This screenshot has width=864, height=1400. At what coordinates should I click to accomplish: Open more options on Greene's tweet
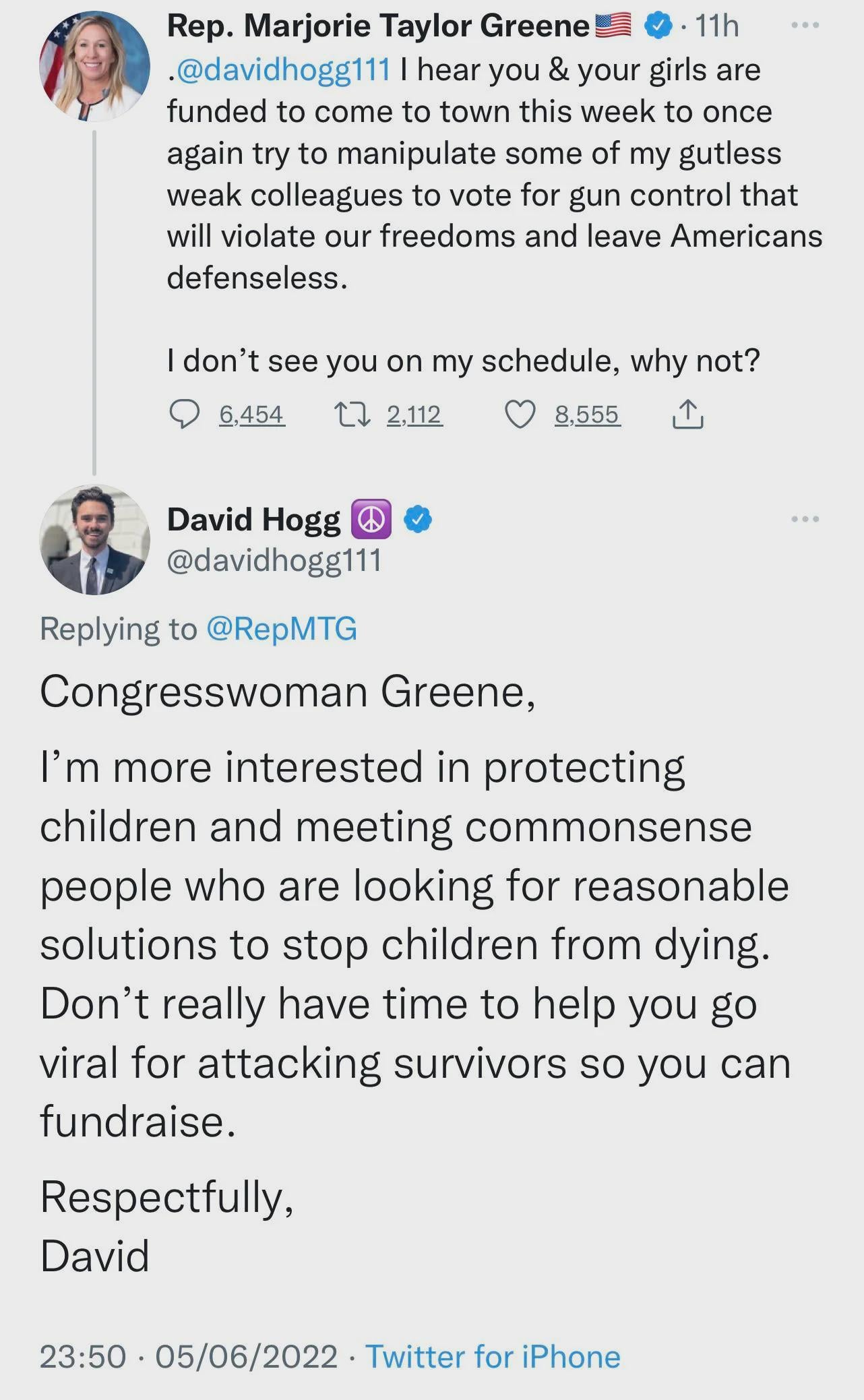click(x=805, y=26)
